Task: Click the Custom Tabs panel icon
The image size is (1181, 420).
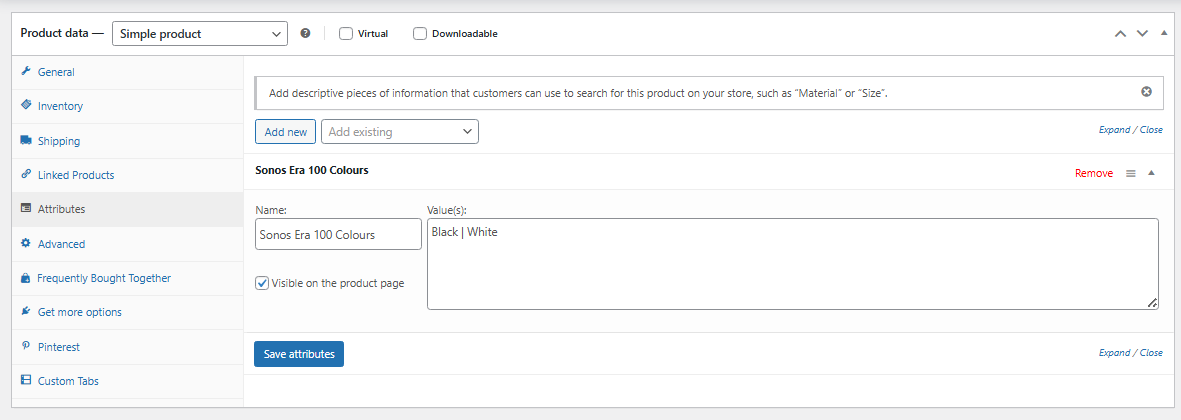Action: tap(26, 380)
